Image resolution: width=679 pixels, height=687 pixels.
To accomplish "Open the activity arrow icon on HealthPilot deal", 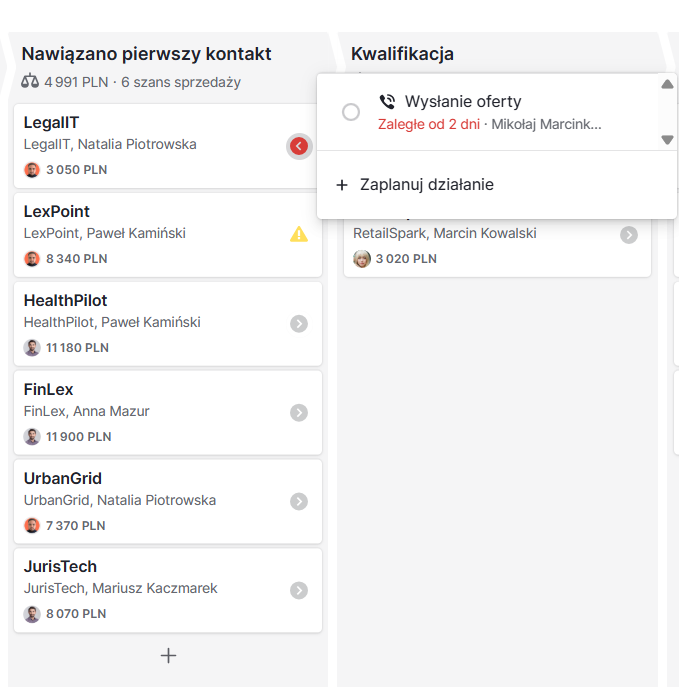I will pos(299,324).
